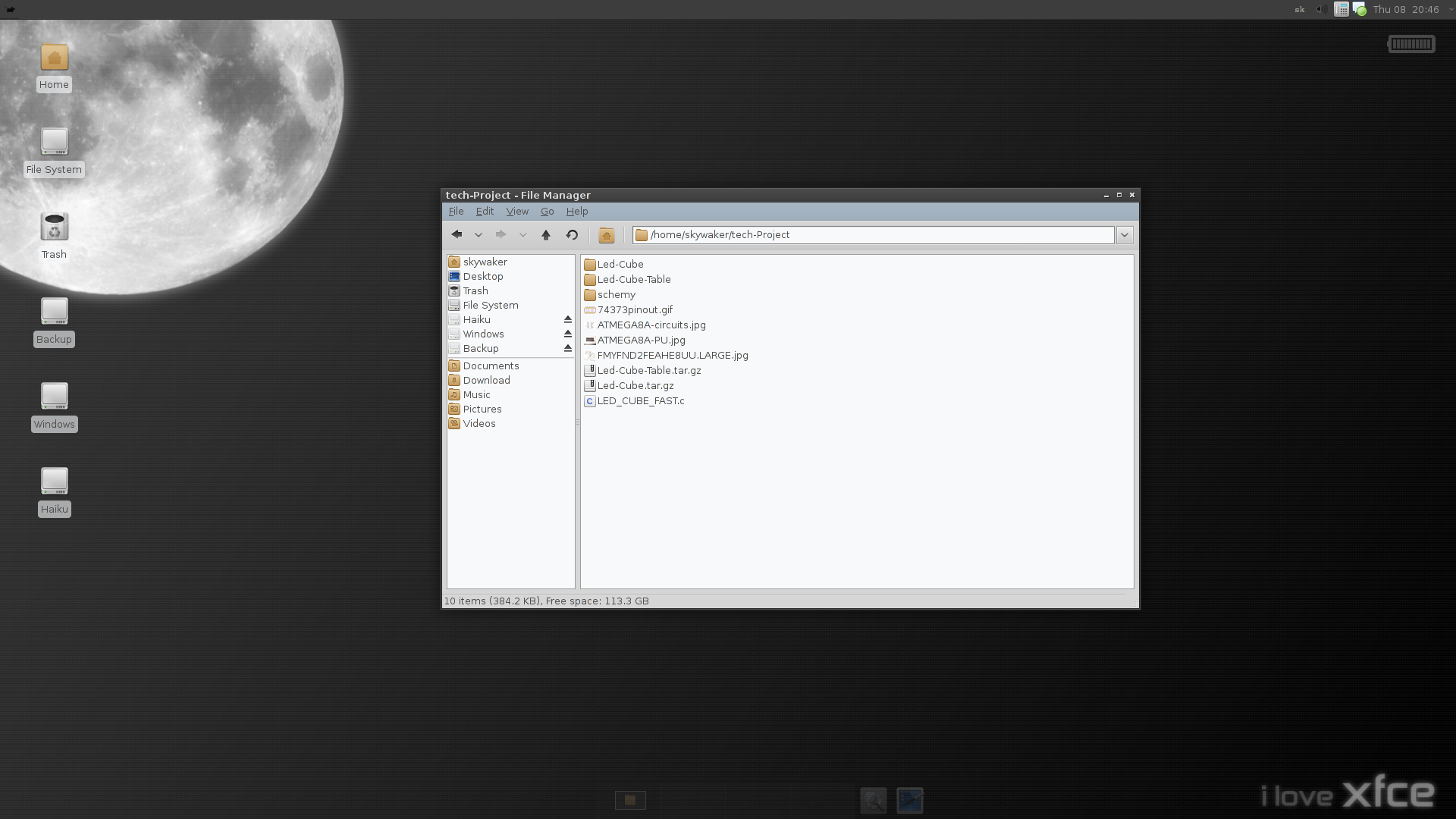The width and height of the screenshot is (1456, 819).
Task: Select the Trash desktop icon
Action: (x=54, y=237)
